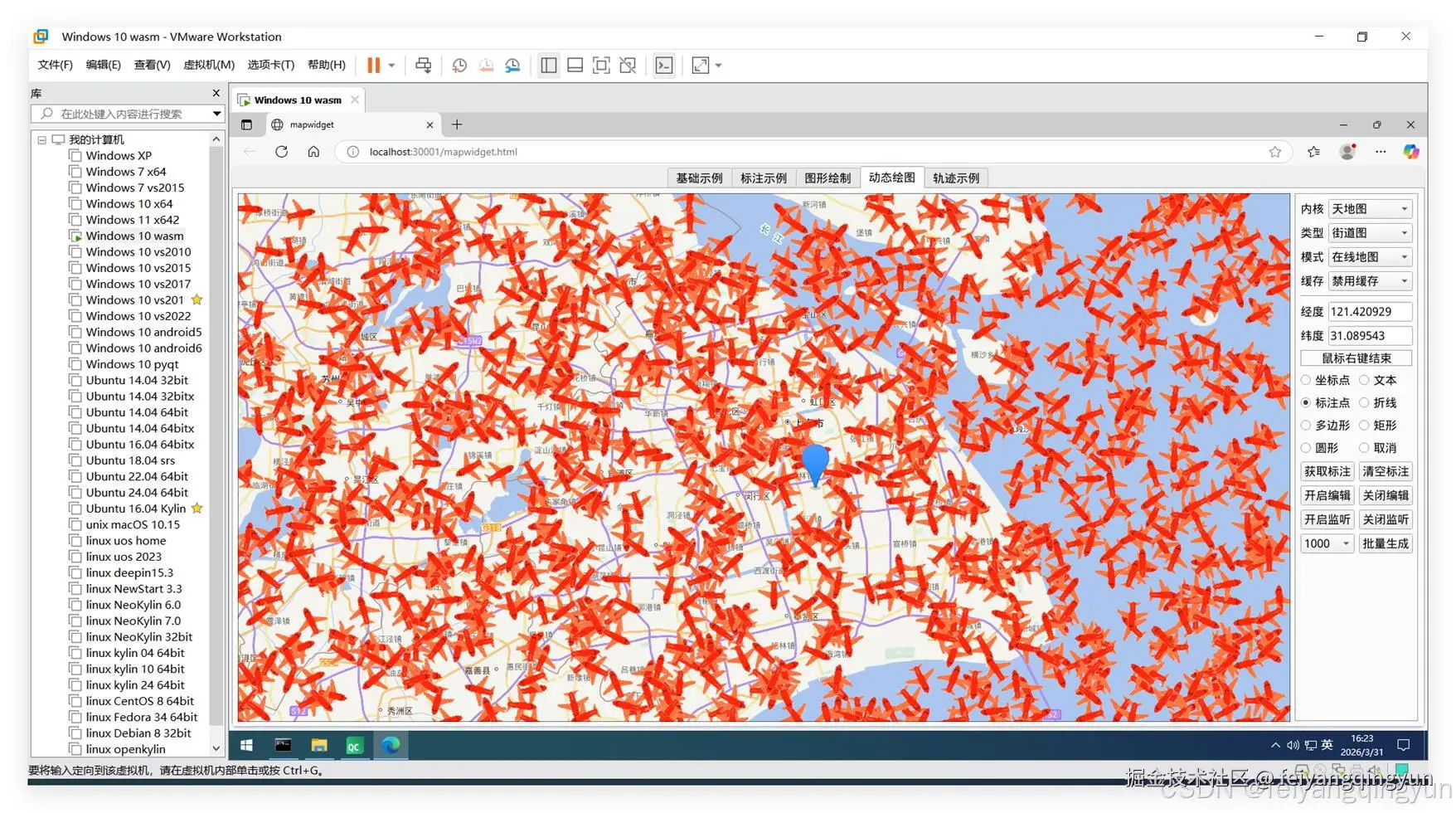Open the 查看(V) menu
Image resolution: width=1456 pixels, height=813 pixels.
click(x=153, y=65)
